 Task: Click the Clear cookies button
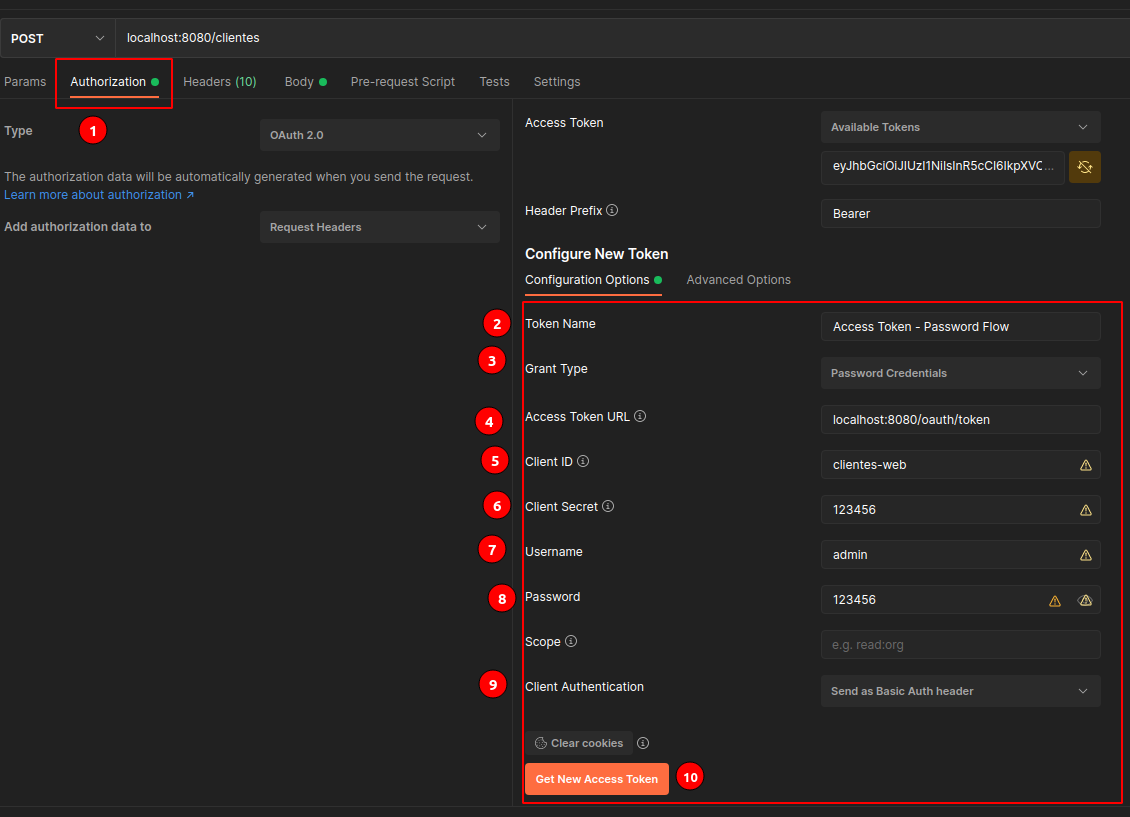578,743
